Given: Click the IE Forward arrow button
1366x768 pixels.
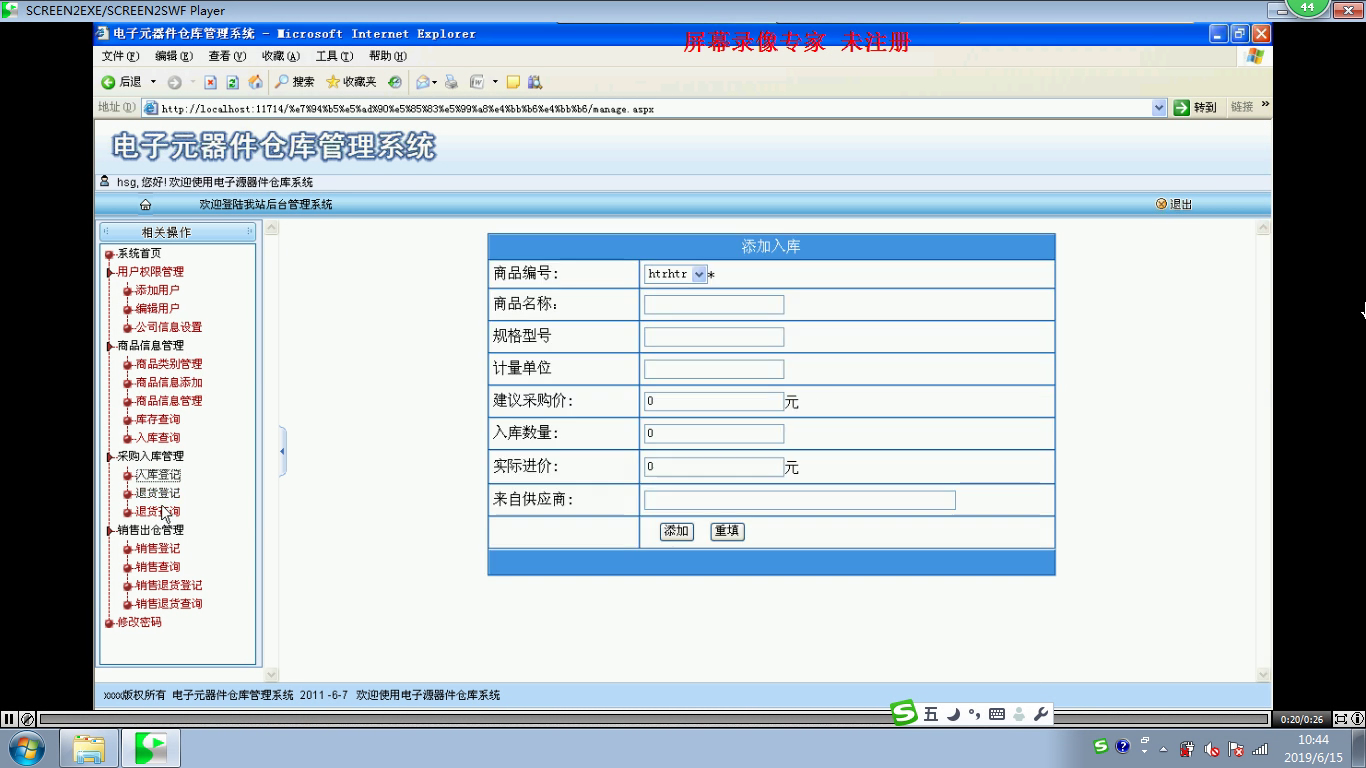Looking at the screenshot, I should (174, 82).
